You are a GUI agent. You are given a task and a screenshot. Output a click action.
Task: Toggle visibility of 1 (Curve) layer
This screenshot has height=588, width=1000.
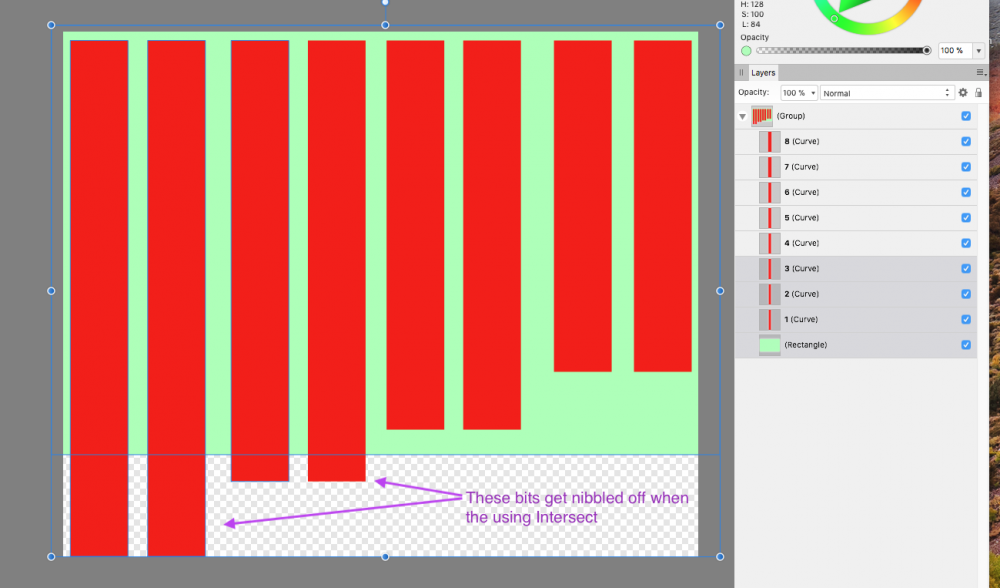point(966,320)
